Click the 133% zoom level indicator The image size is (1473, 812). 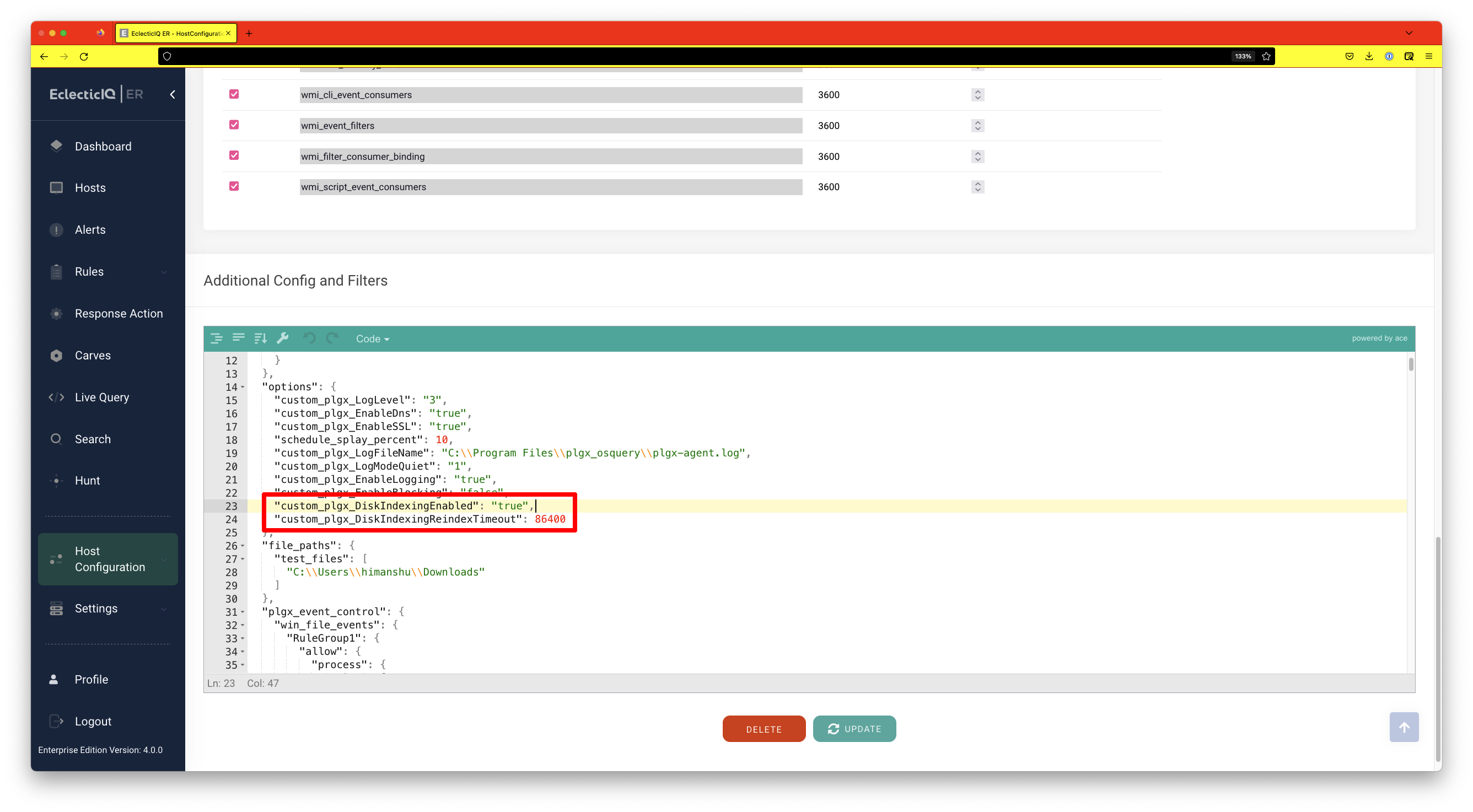(1243, 56)
